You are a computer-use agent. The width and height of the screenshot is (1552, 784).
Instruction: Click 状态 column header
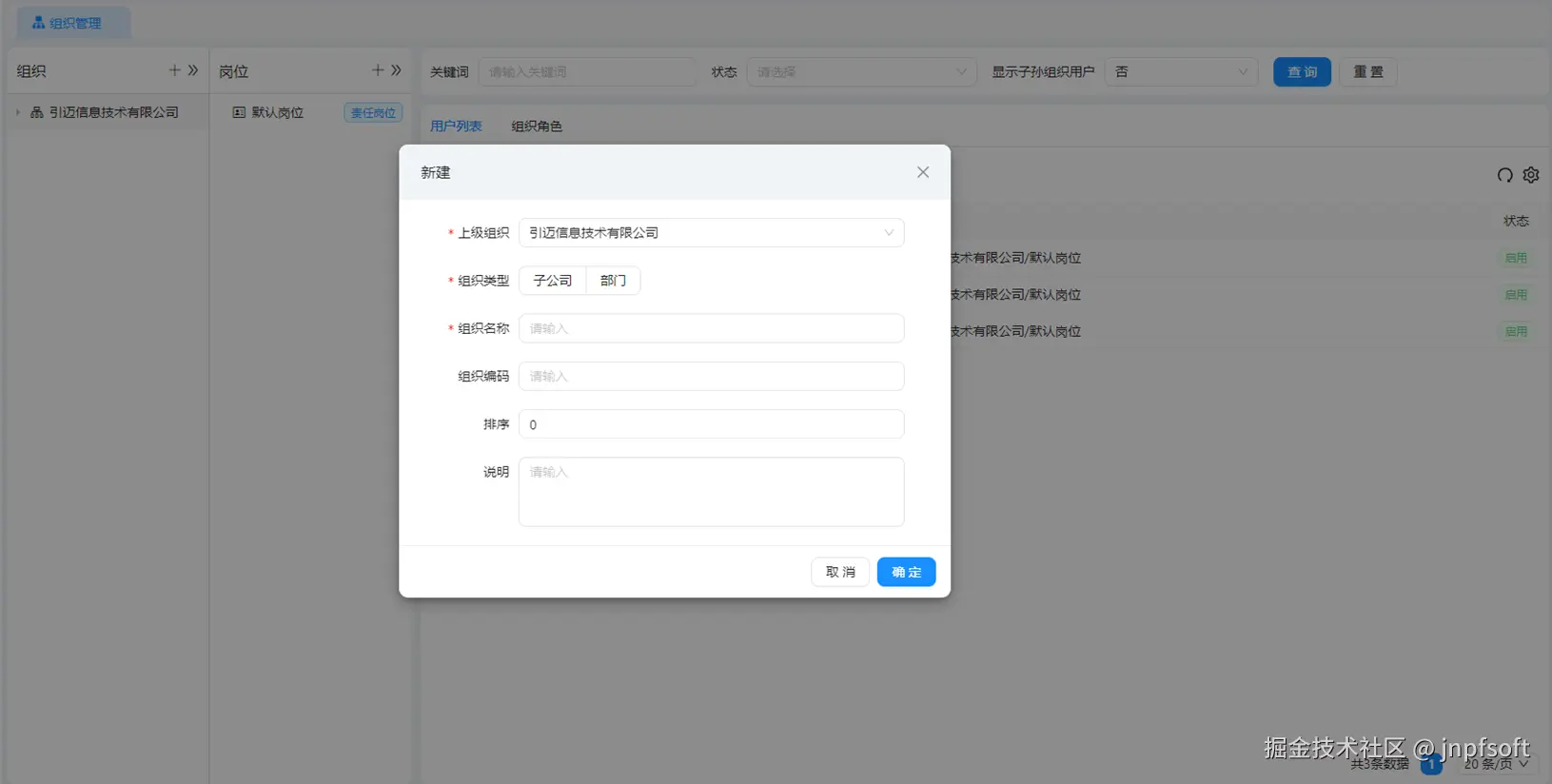(1516, 221)
